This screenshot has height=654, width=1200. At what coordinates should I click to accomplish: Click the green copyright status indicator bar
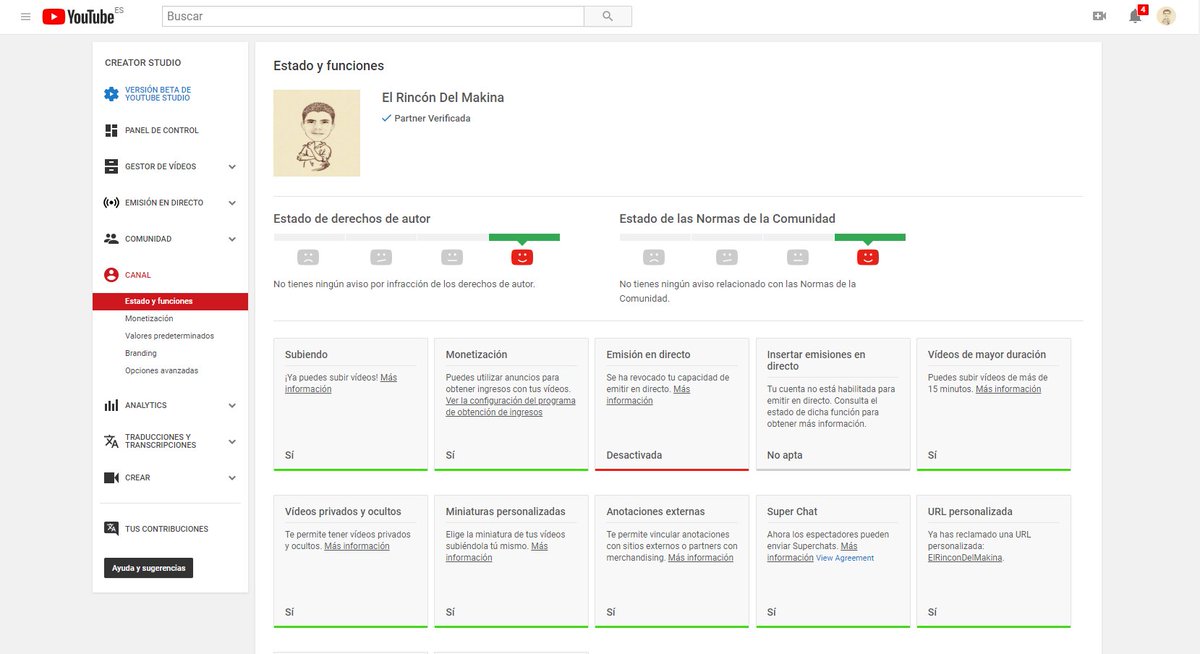tap(524, 237)
